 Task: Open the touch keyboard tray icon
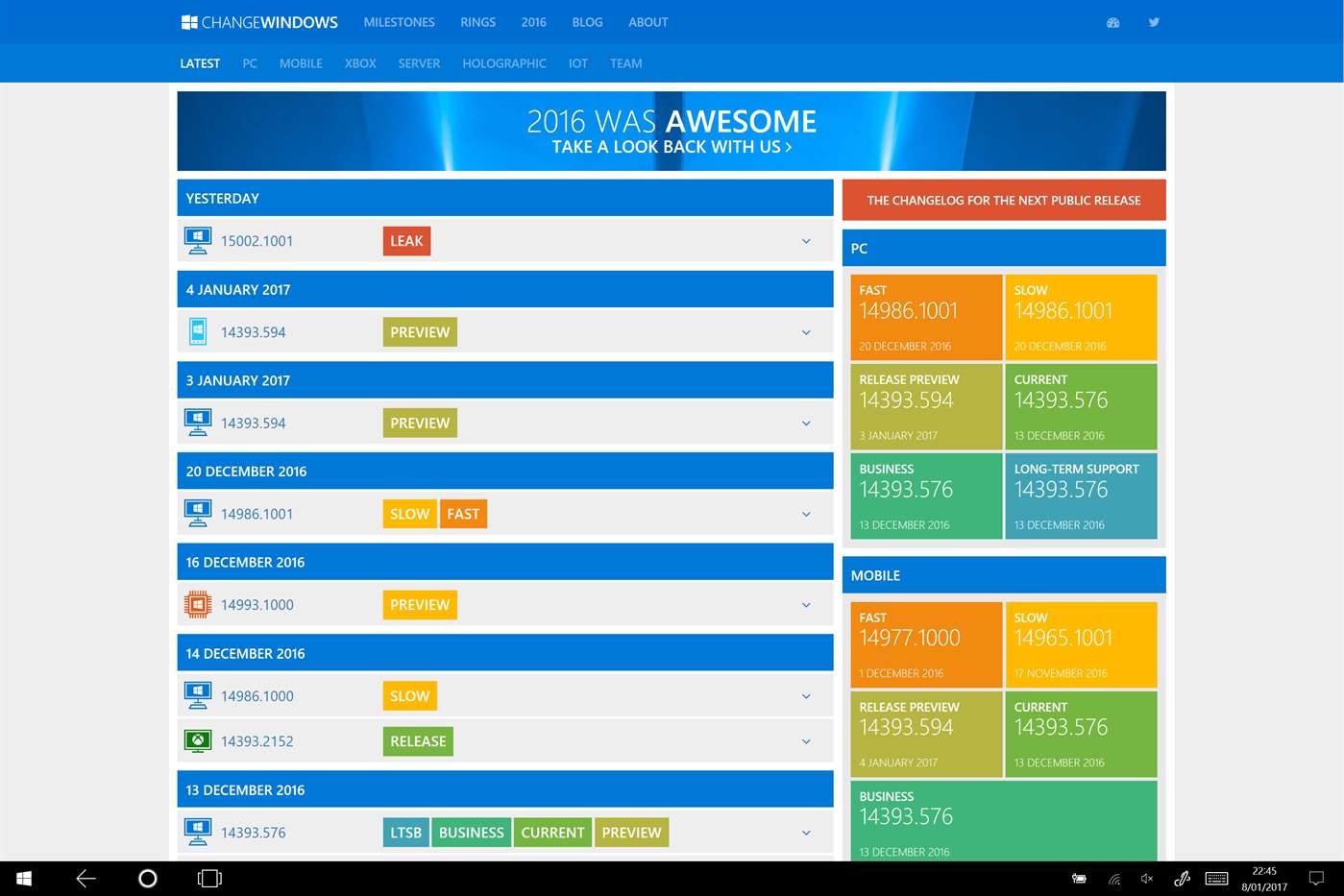1216,879
